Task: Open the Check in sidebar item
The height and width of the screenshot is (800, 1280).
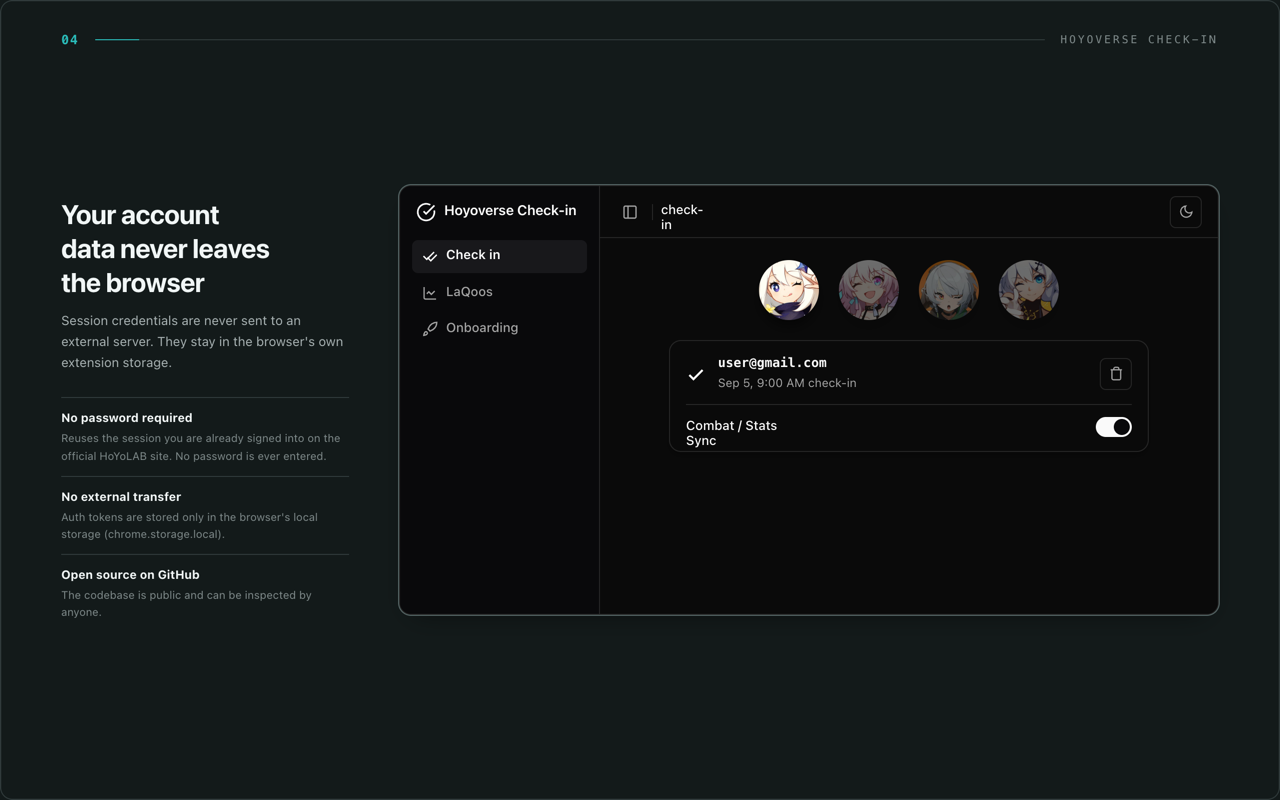Action: pyautogui.click(x=499, y=256)
